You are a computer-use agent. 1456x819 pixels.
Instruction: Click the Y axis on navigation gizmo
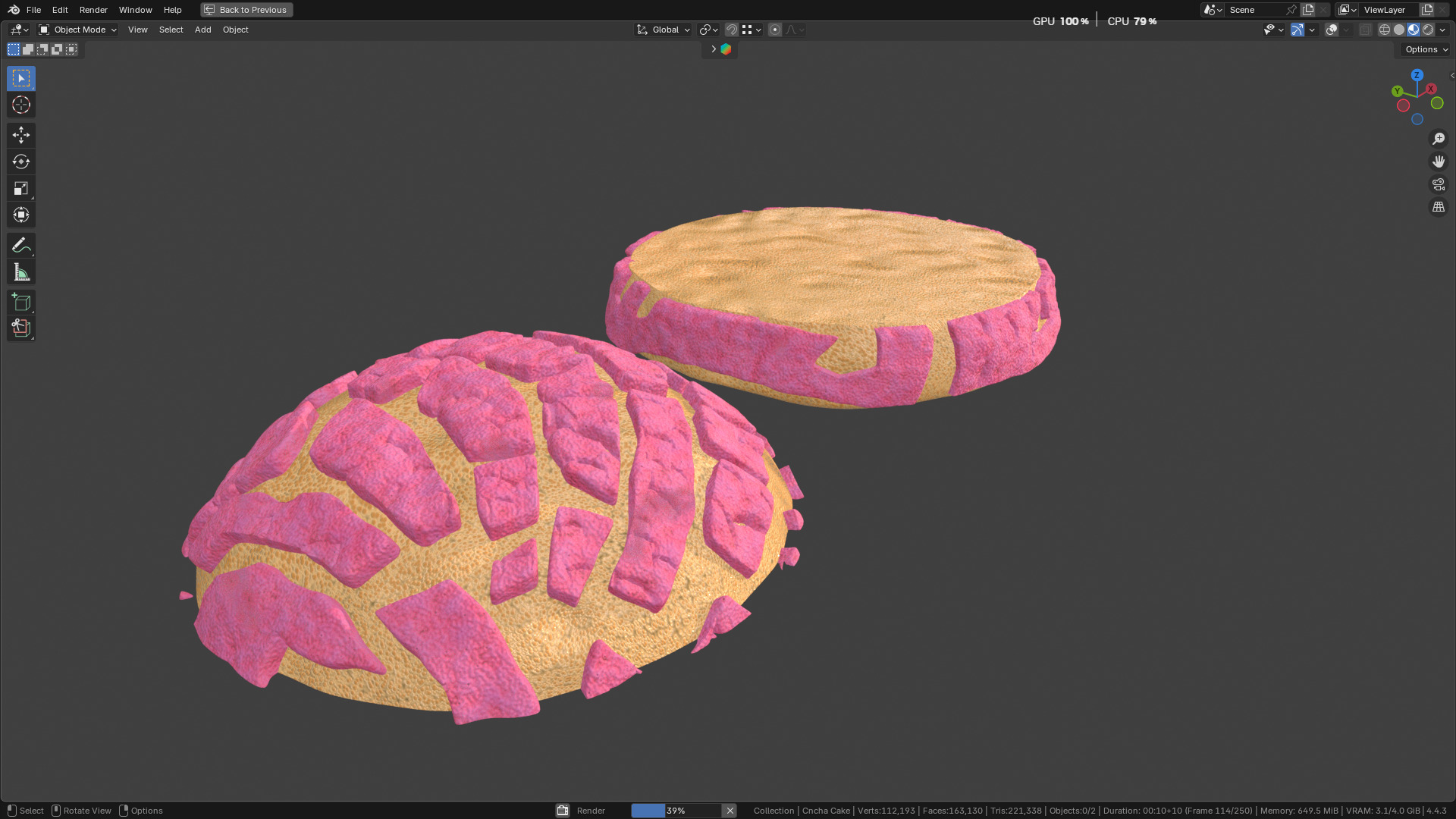(x=1397, y=91)
